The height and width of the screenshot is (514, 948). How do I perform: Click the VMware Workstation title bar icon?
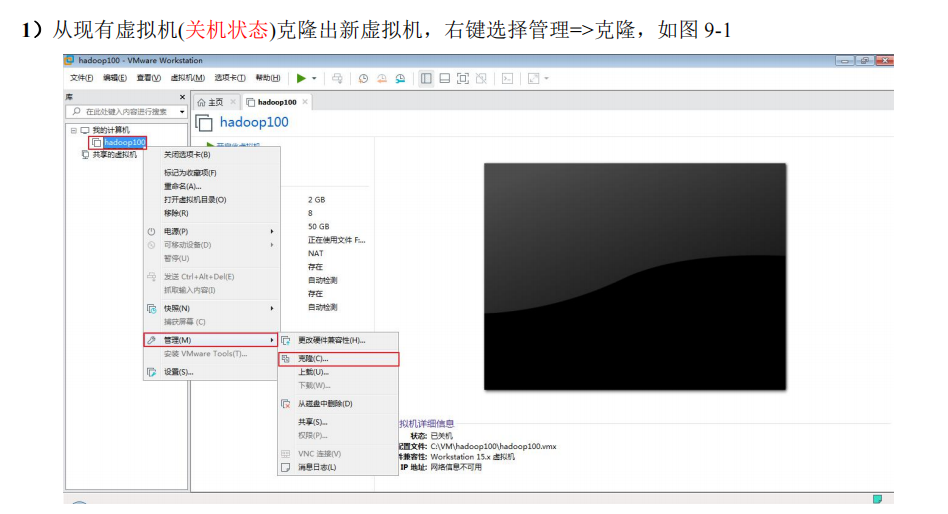[70, 60]
